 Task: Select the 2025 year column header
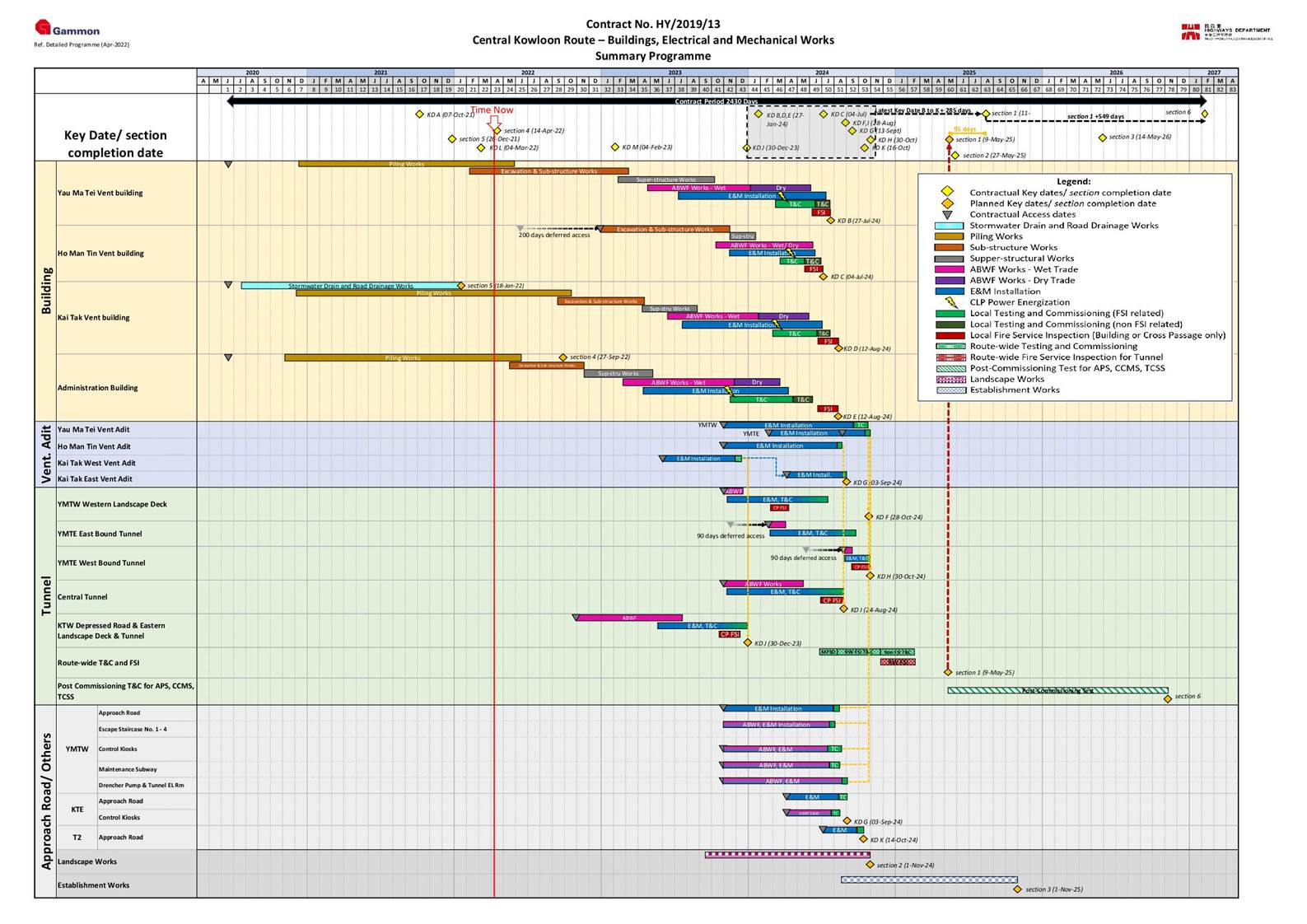[969, 72]
